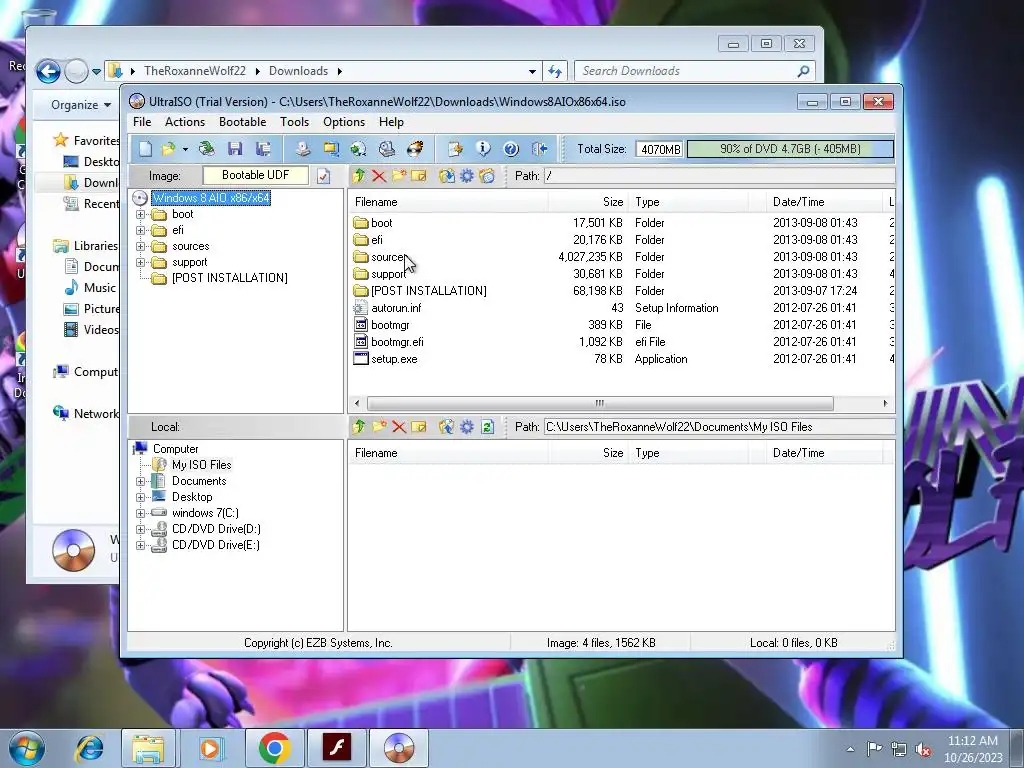The image size is (1024, 768).
Task: Click the 90% of DVD 4.7GB capacity bar
Action: [790, 149]
